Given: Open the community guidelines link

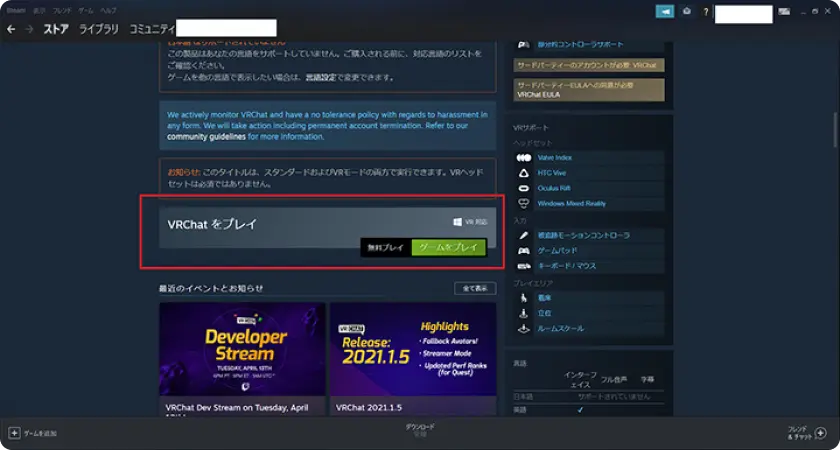Looking at the screenshot, I should [206, 137].
